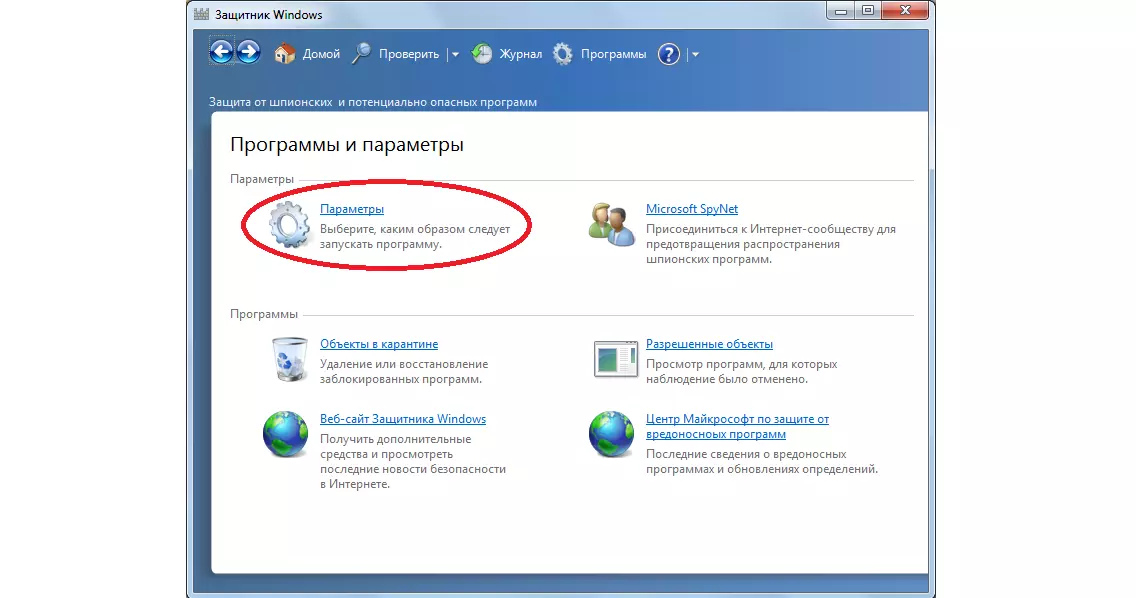
Task: Click globe icon beside Веб-сайт Защитника Windows
Action: pyautogui.click(x=285, y=434)
